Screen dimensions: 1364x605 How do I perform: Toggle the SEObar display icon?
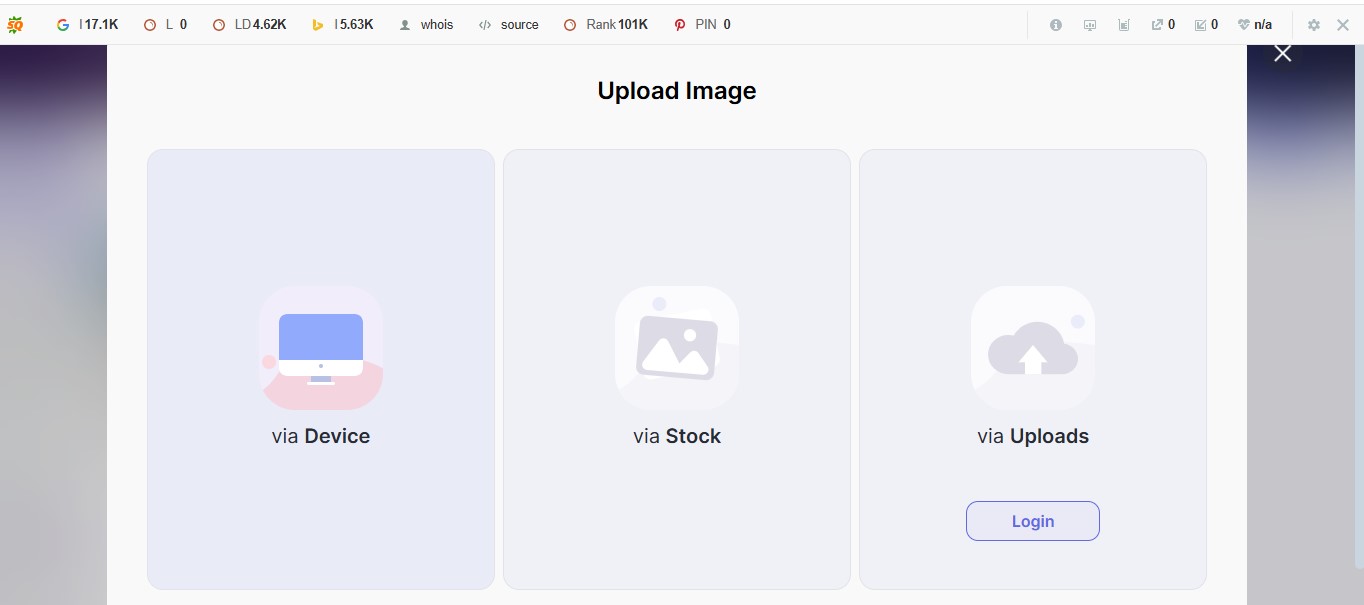point(1089,24)
